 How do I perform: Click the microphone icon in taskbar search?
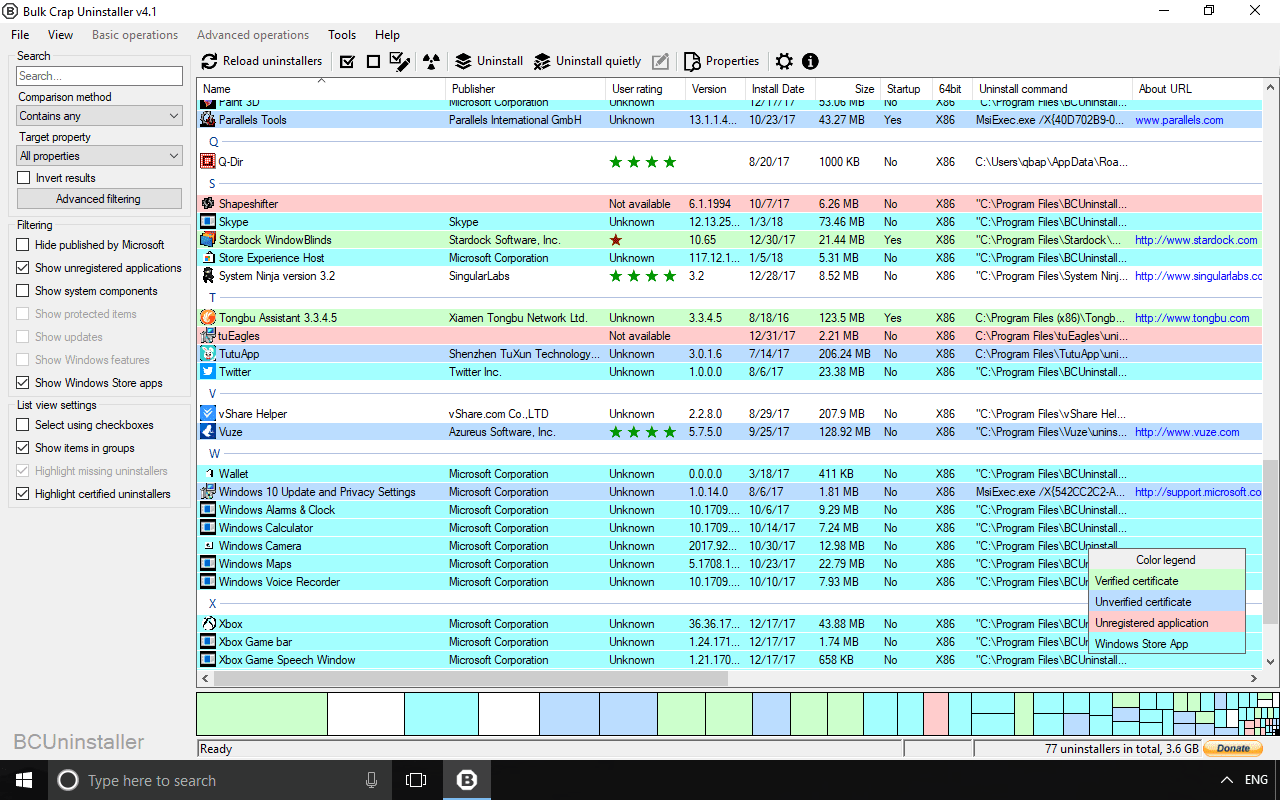(x=372, y=780)
